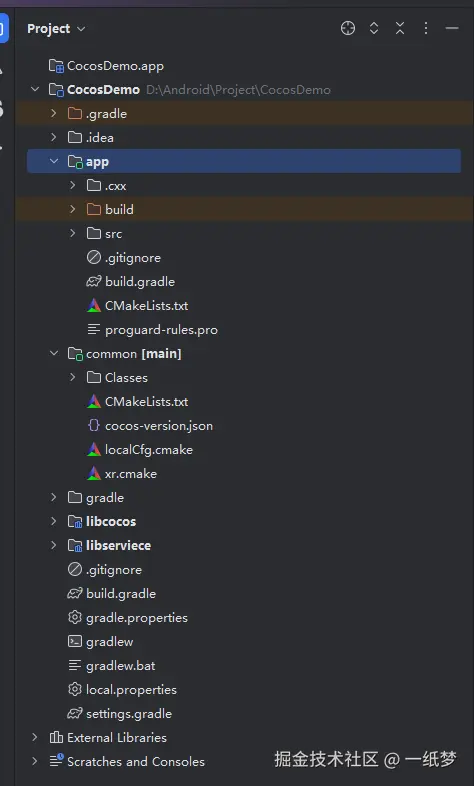Expand the .gradle folder
Image resolution: width=474 pixels, height=786 pixels.
tap(54, 114)
